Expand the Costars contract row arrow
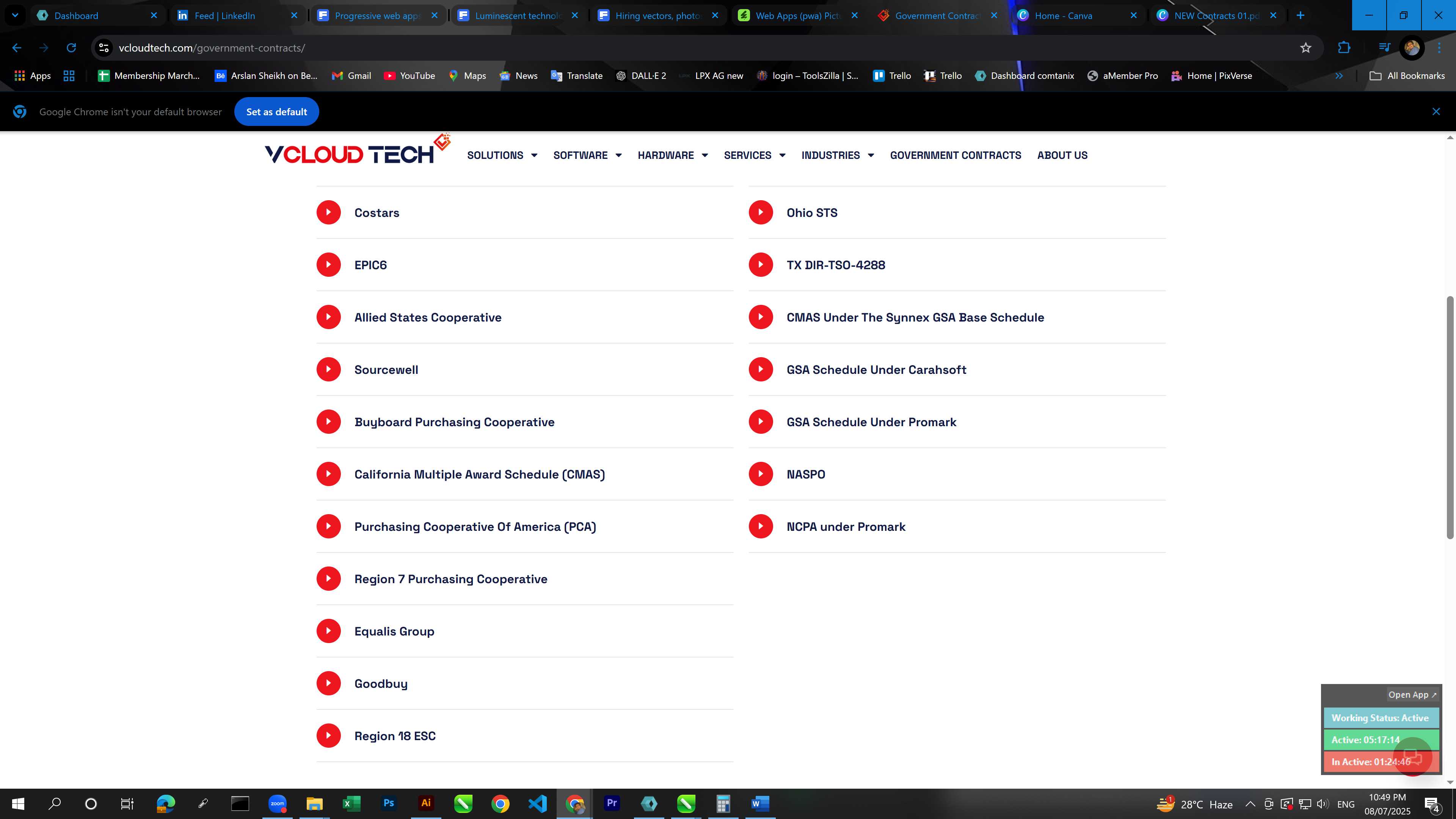 [x=328, y=212]
